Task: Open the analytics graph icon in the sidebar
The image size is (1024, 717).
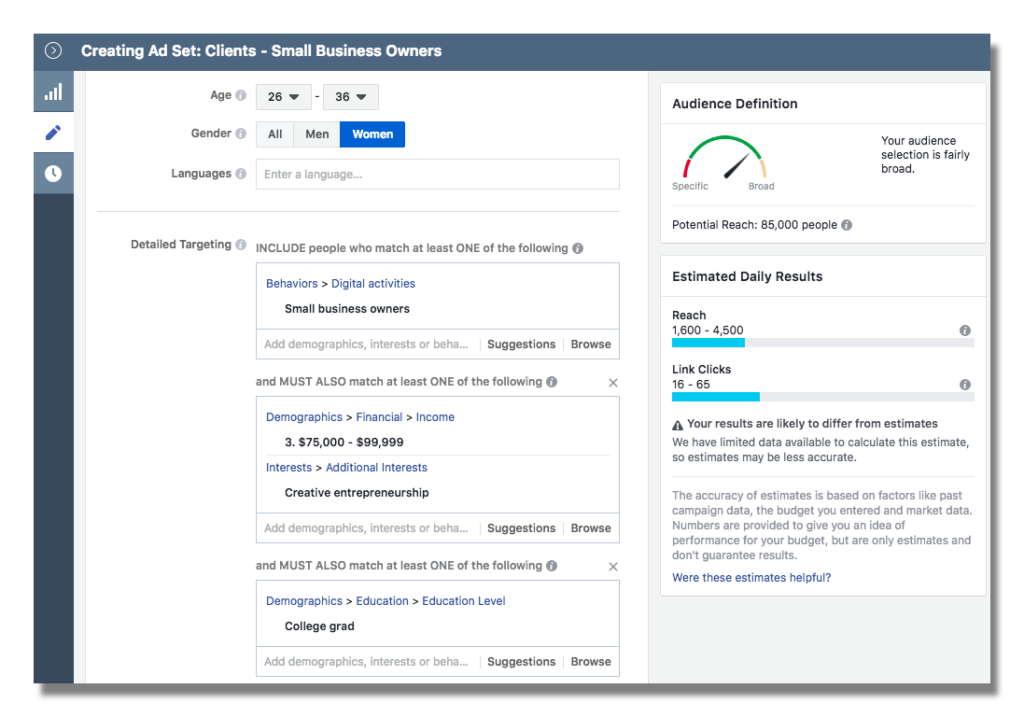Action: coord(53,91)
